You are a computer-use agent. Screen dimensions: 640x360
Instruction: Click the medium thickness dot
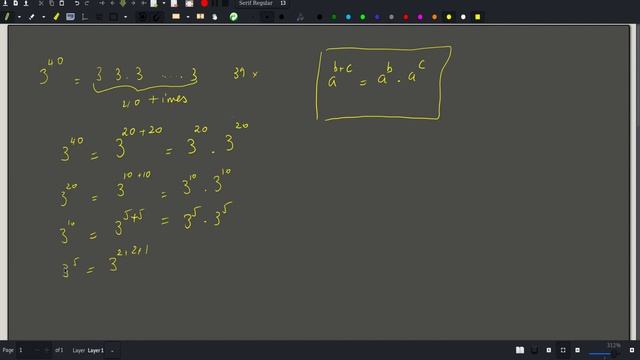[x=267, y=17]
